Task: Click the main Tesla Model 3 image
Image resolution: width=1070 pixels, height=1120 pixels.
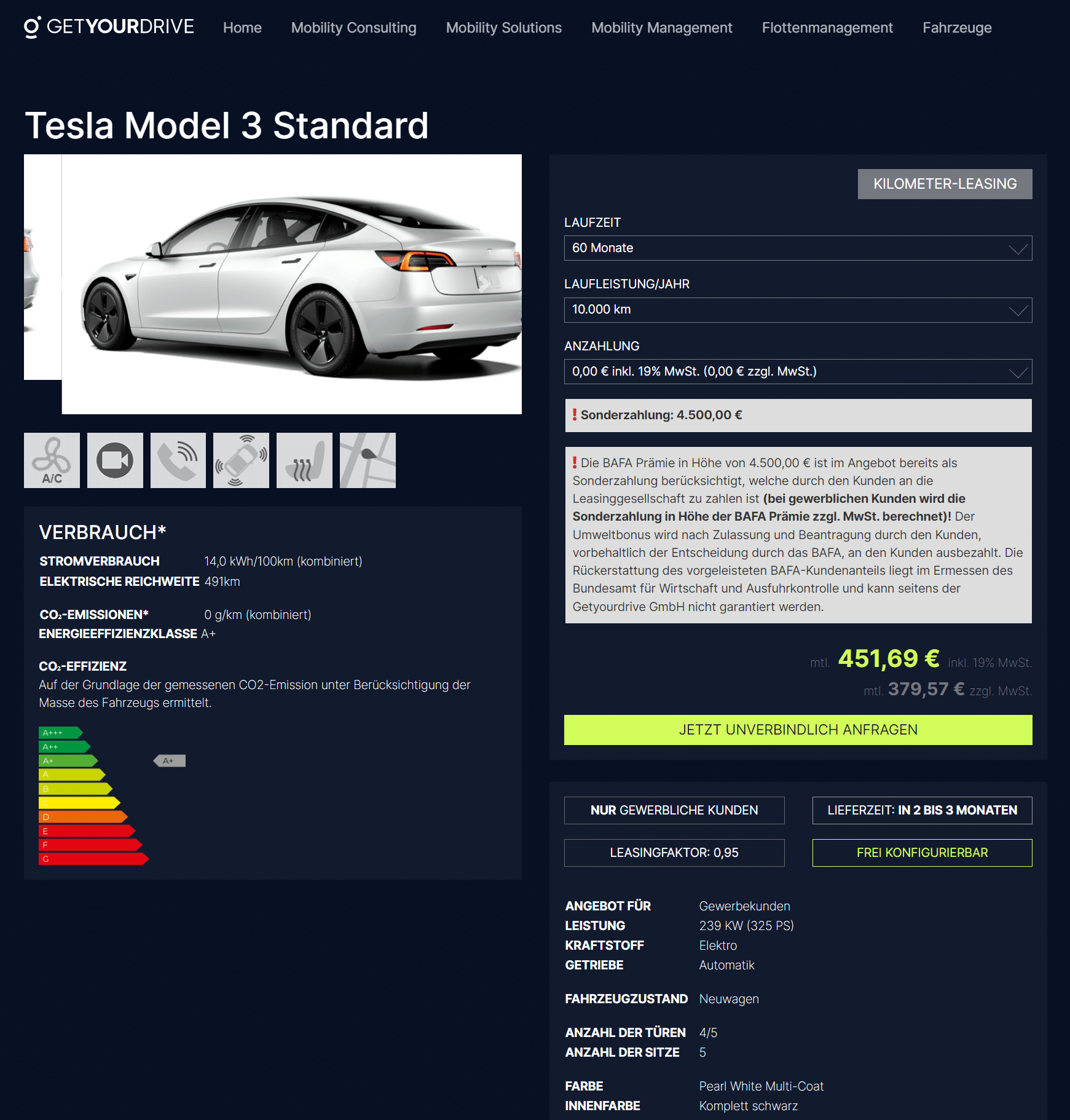Action: click(291, 284)
